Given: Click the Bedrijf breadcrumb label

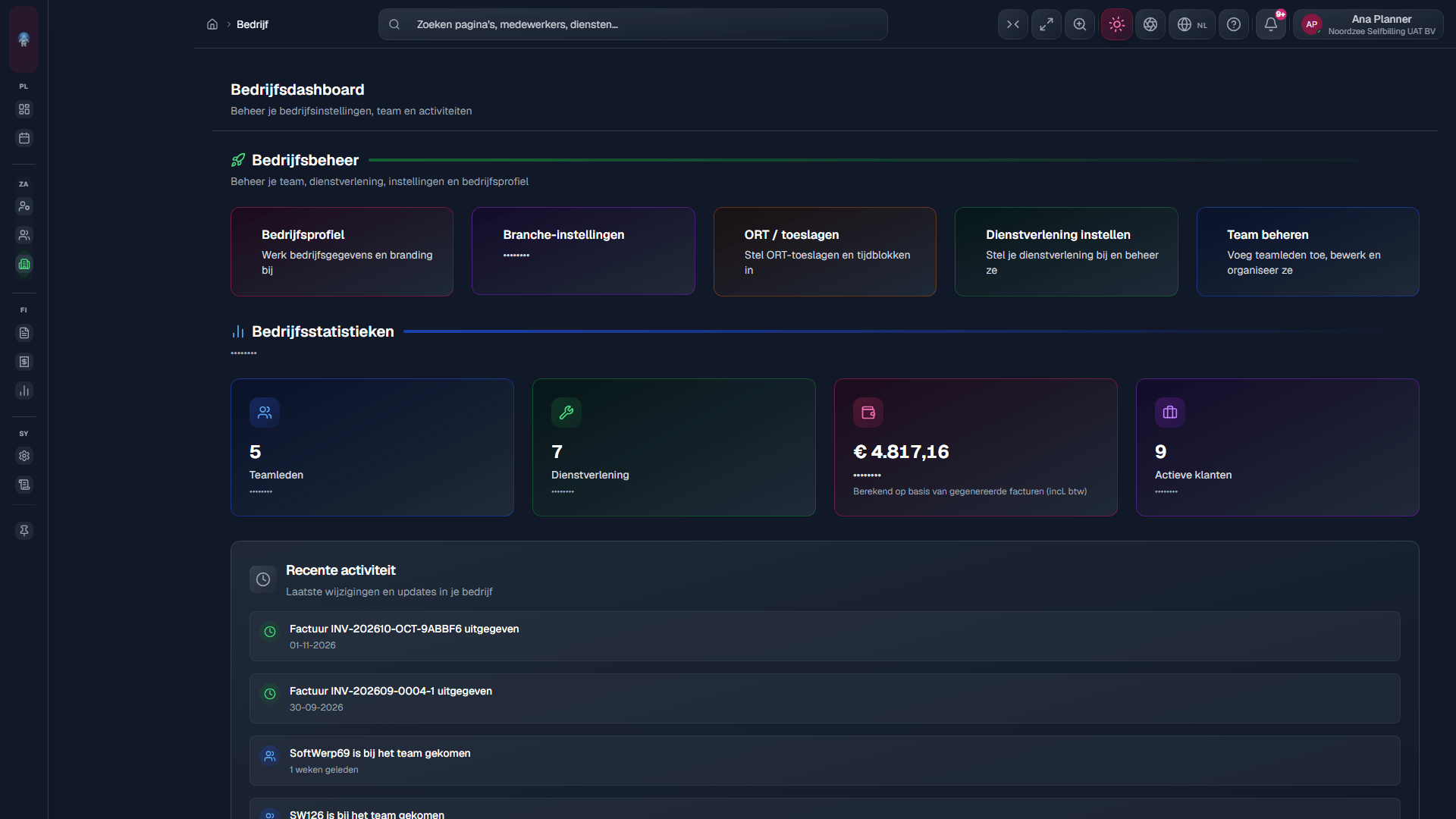Looking at the screenshot, I should [x=253, y=24].
